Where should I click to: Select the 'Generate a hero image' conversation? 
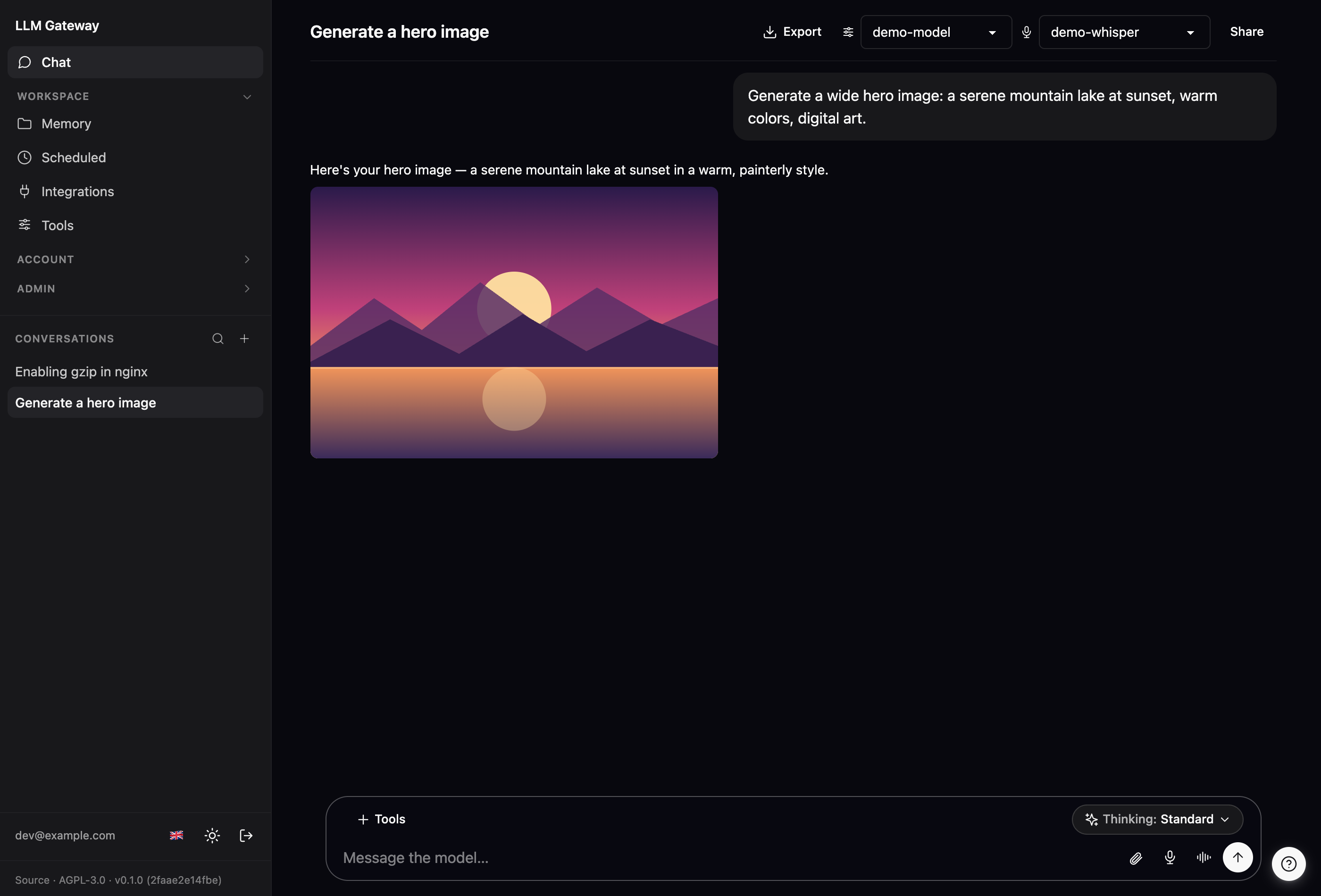tap(135, 403)
